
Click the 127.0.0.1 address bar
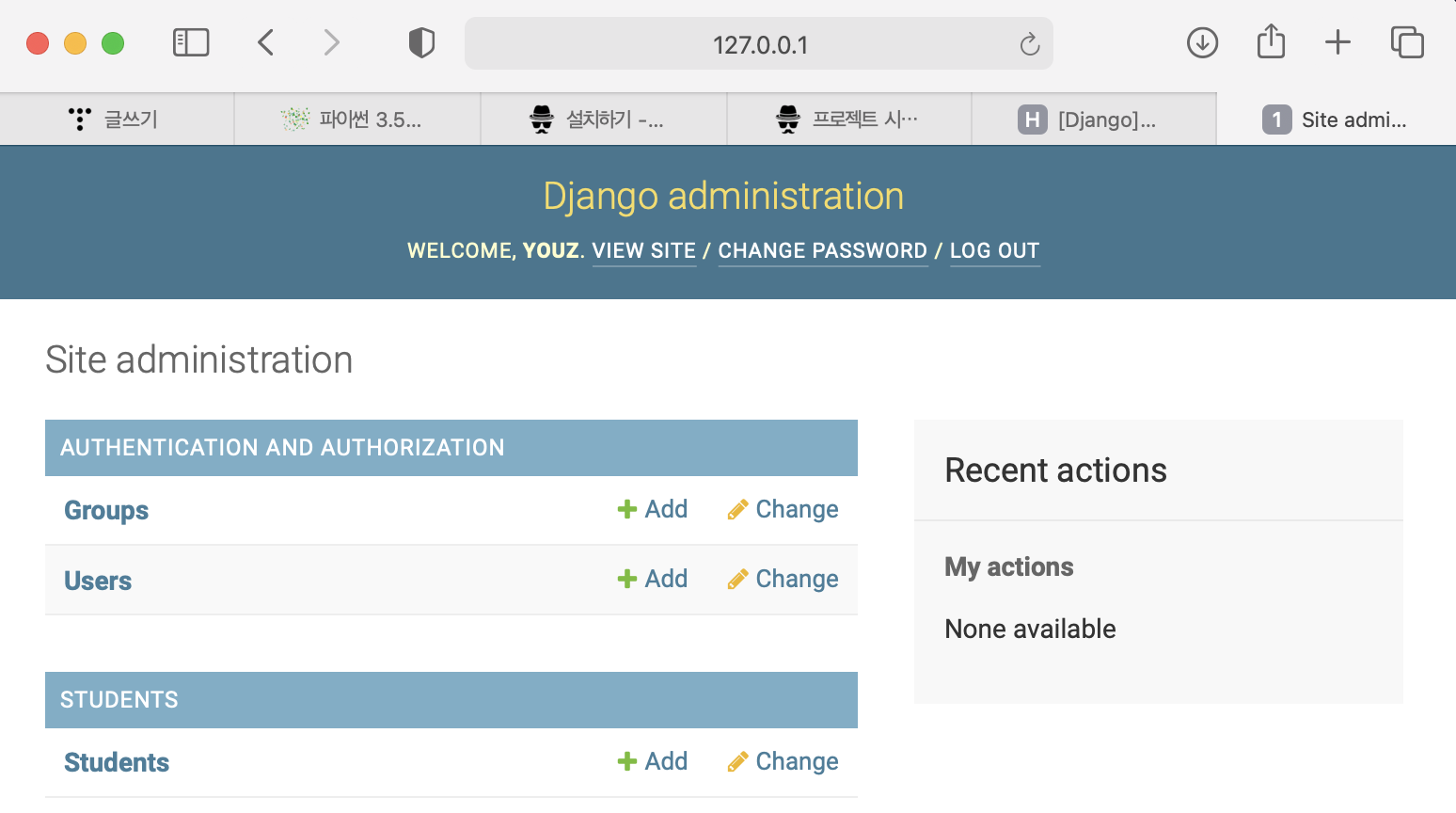pyautogui.click(x=759, y=43)
